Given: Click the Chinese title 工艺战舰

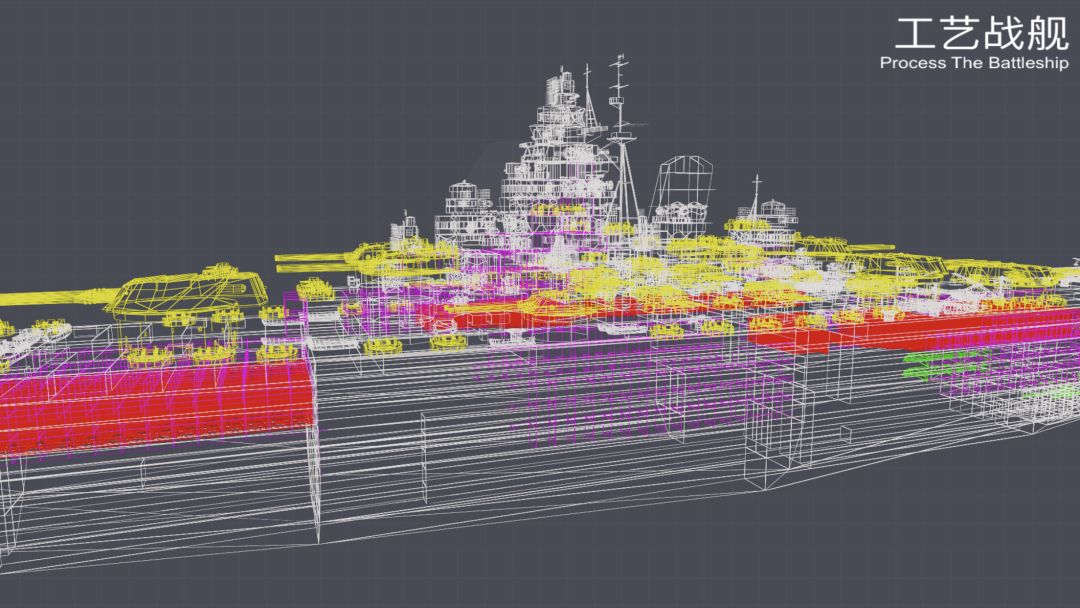Looking at the screenshot, I should click(x=982, y=34).
